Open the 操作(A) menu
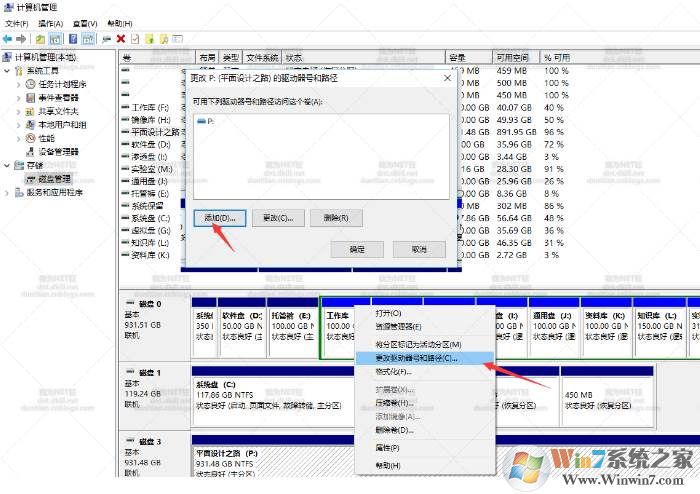The width and height of the screenshot is (700, 494). (49, 22)
